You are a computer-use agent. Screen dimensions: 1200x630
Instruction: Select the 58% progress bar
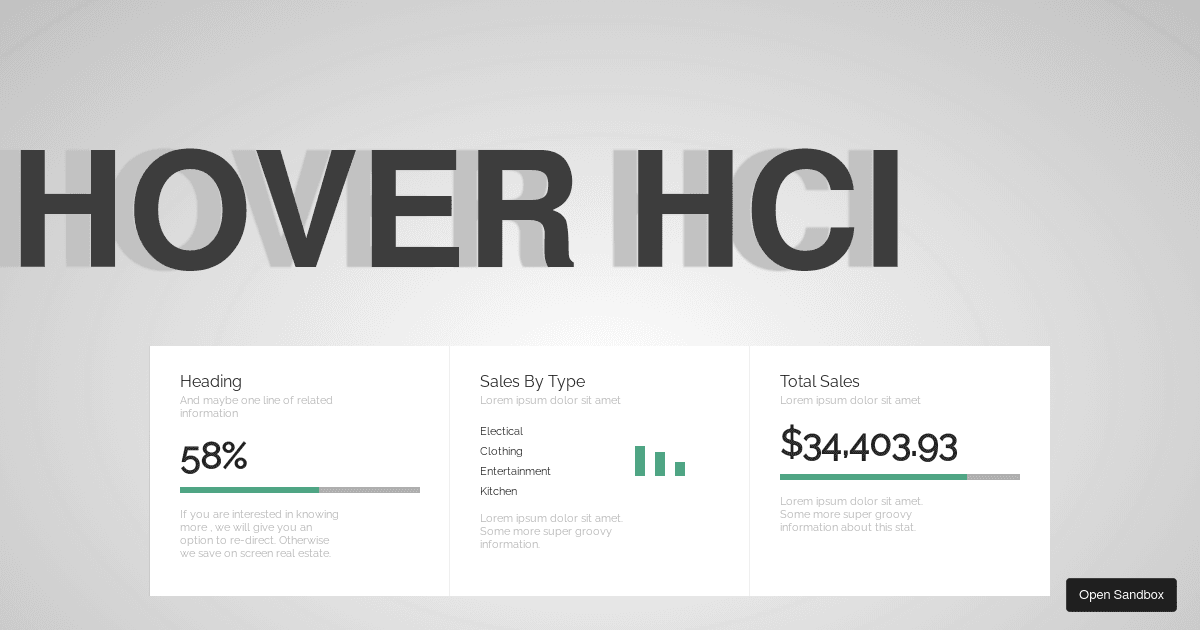coord(300,490)
